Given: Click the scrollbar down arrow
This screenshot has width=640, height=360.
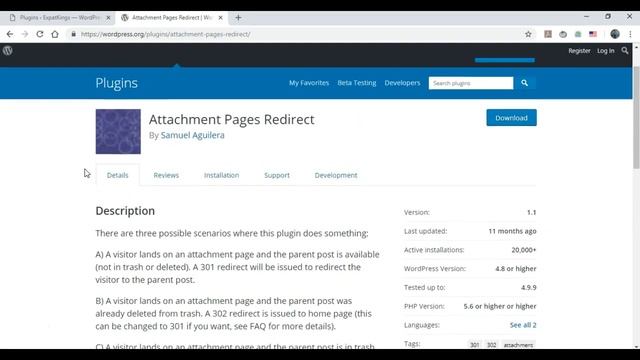Looking at the screenshot, I should tap(636, 347).
